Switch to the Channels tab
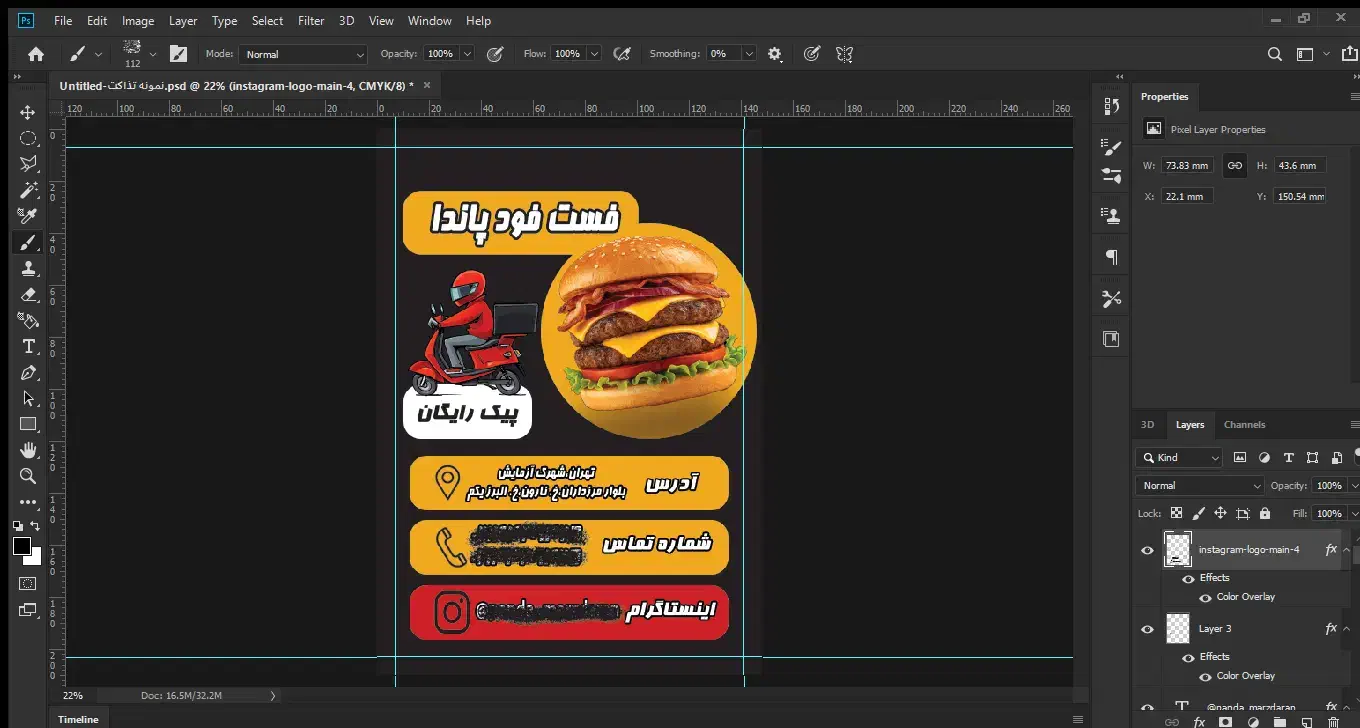This screenshot has height=728, width=1360. (1244, 425)
